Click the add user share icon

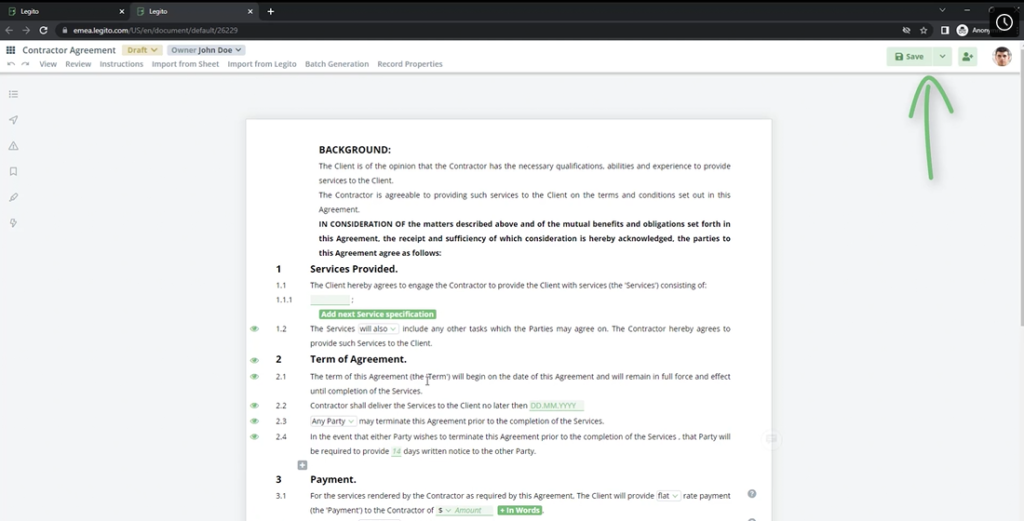point(967,57)
